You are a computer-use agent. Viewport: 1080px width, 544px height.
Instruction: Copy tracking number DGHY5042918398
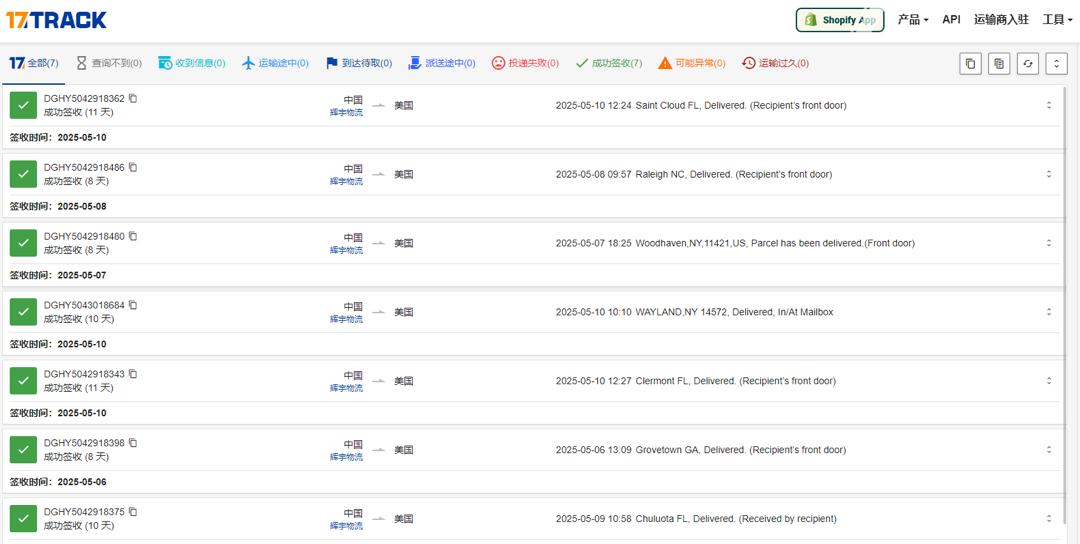(133, 443)
